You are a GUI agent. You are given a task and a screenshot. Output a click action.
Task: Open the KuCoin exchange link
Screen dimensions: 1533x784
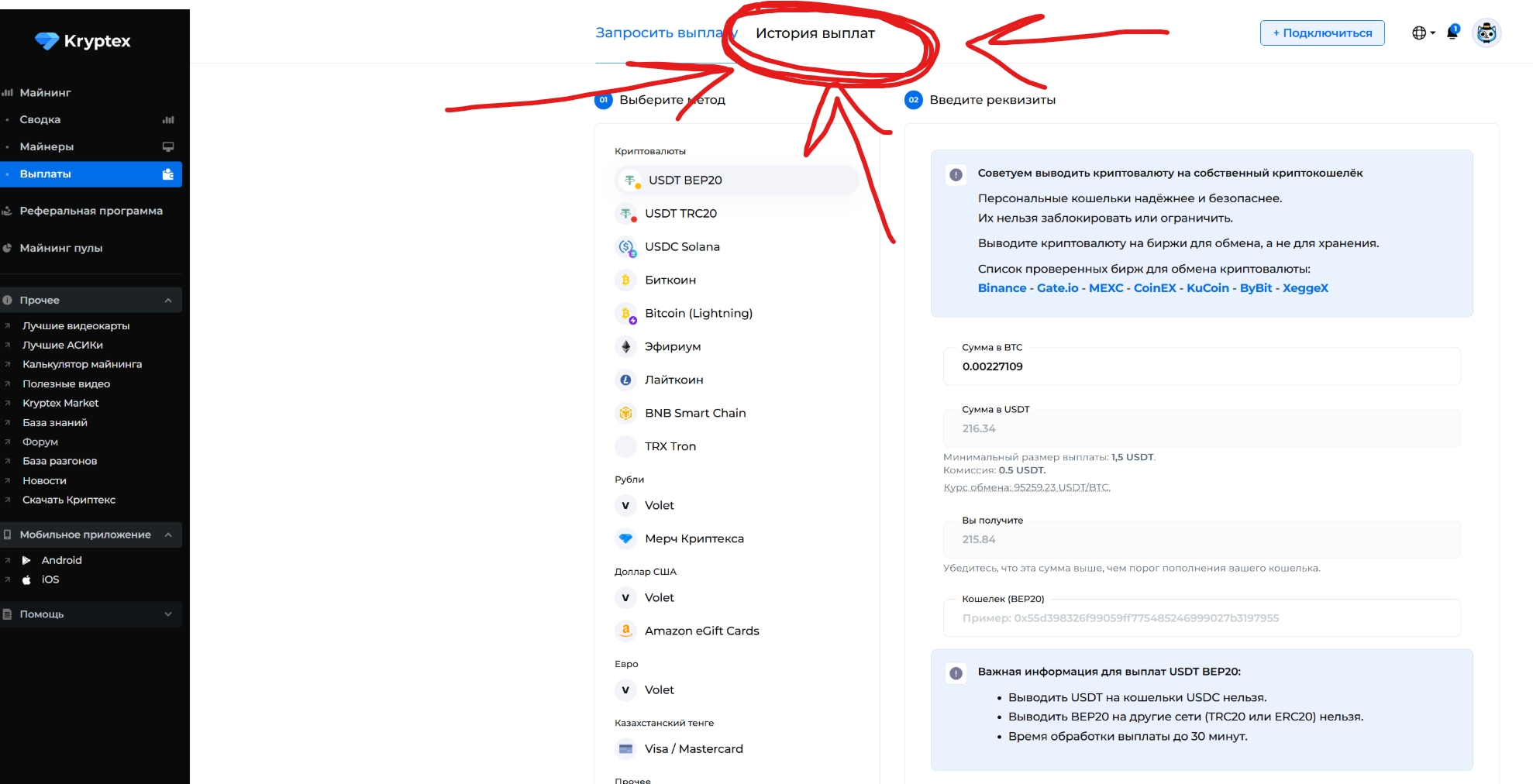1207,287
